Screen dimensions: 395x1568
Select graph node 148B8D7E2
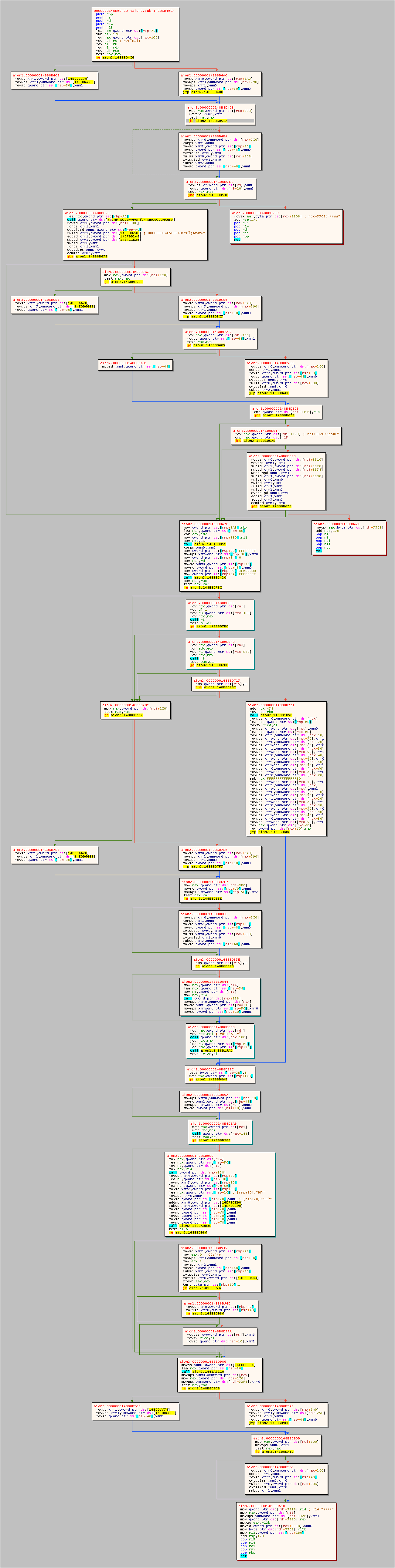coord(54,855)
